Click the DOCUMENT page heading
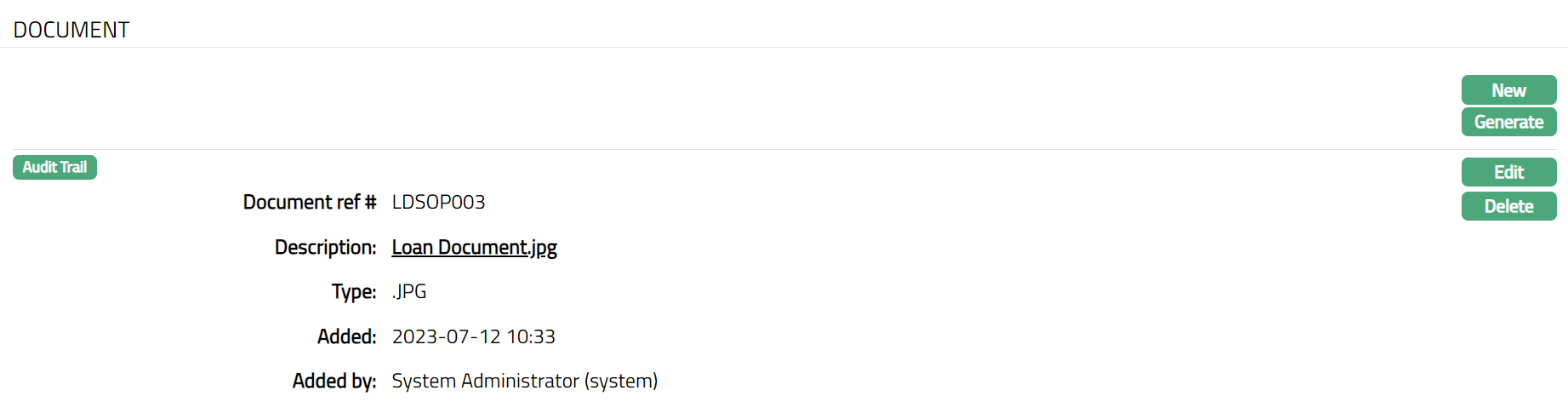The width and height of the screenshot is (1568, 402). pos(71,30)
